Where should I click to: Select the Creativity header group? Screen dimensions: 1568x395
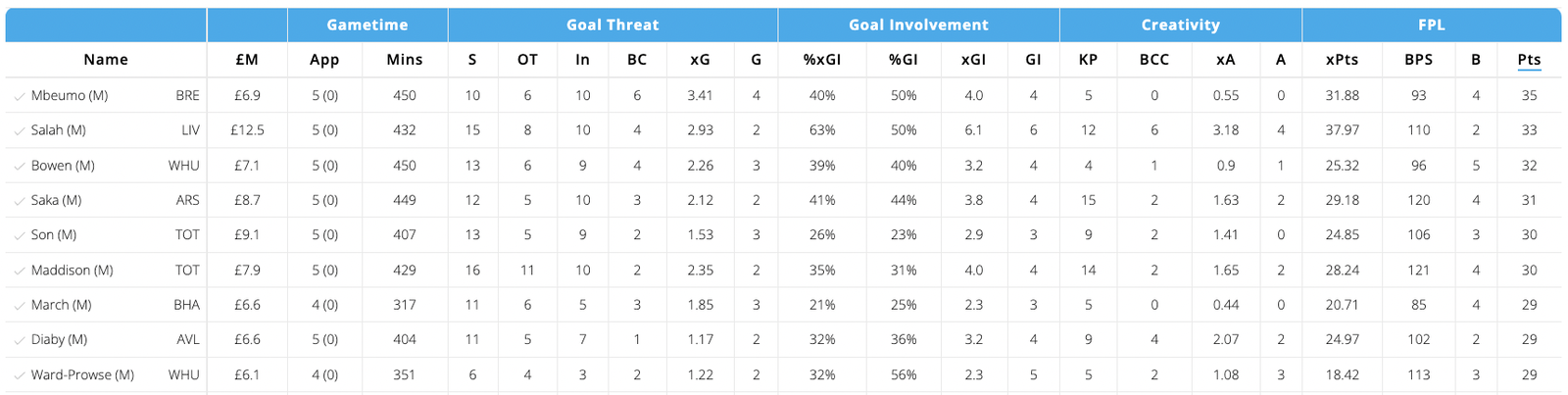click(1180, 25)
